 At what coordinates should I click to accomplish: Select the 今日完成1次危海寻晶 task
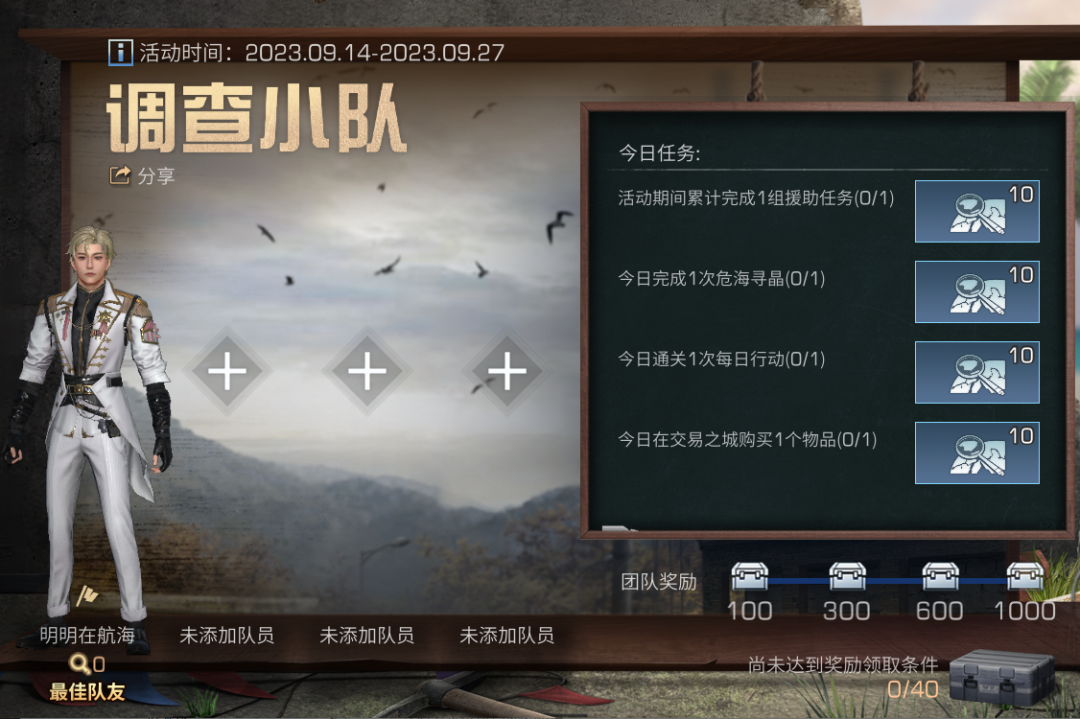721,279
